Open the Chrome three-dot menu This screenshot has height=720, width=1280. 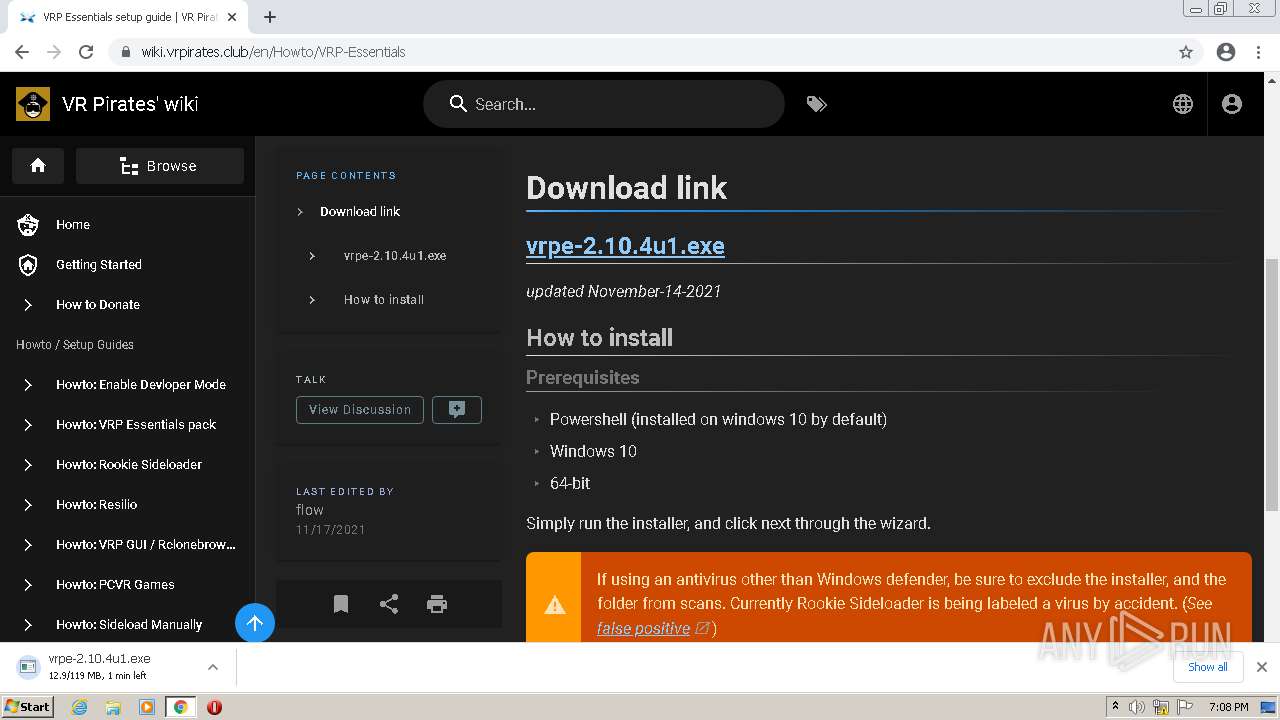1258,52
